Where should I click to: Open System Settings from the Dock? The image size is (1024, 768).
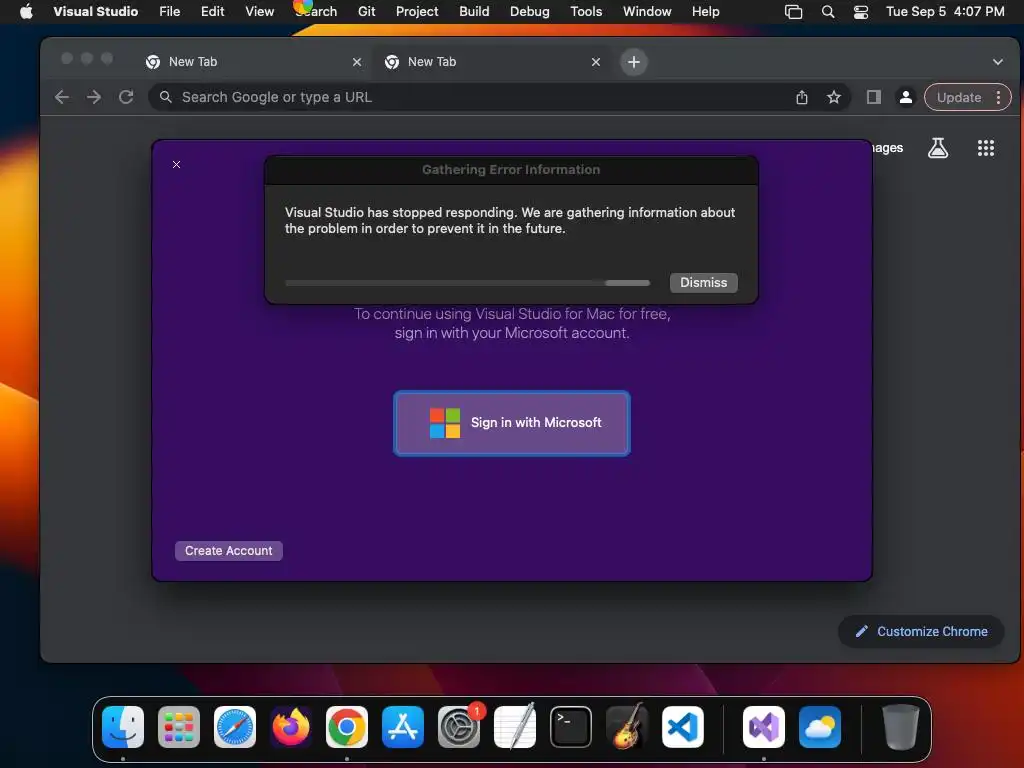[x=459, y=727]
